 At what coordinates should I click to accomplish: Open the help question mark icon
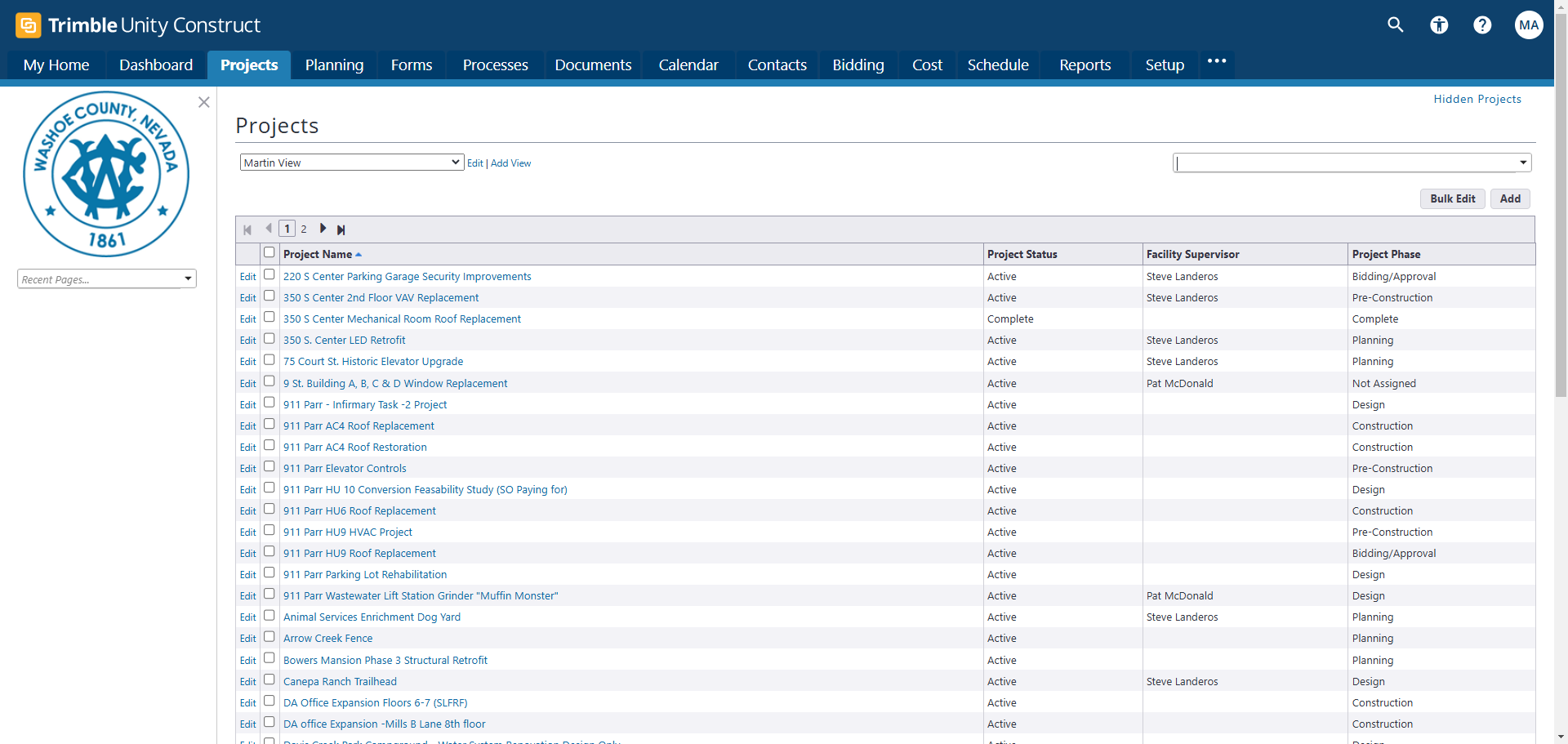(x=1482, y=25)
